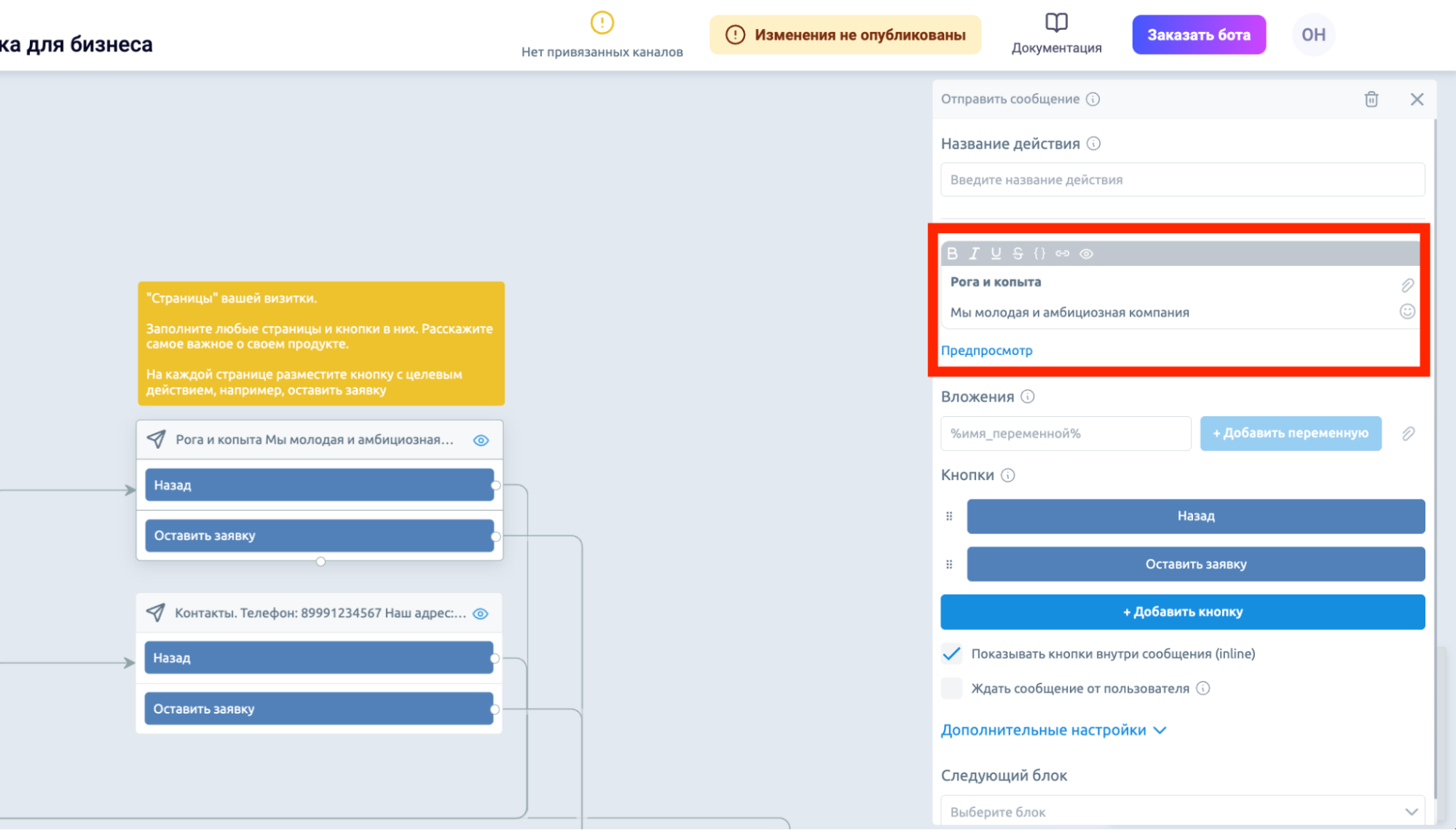This screenshot has height=830, width=1456.
Task: Insert a link via the chain icon
Action: click(1061, 254)
